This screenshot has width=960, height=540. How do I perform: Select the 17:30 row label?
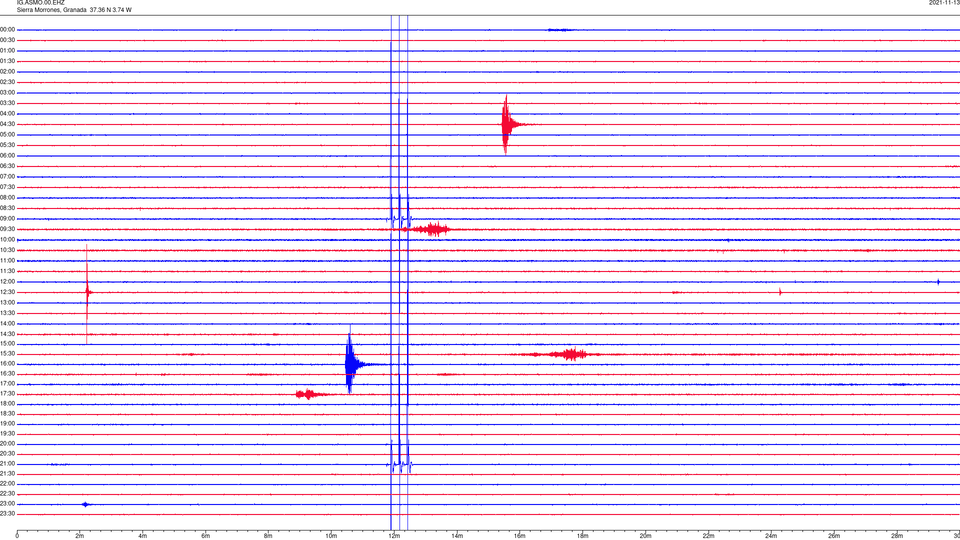(8, 394)
